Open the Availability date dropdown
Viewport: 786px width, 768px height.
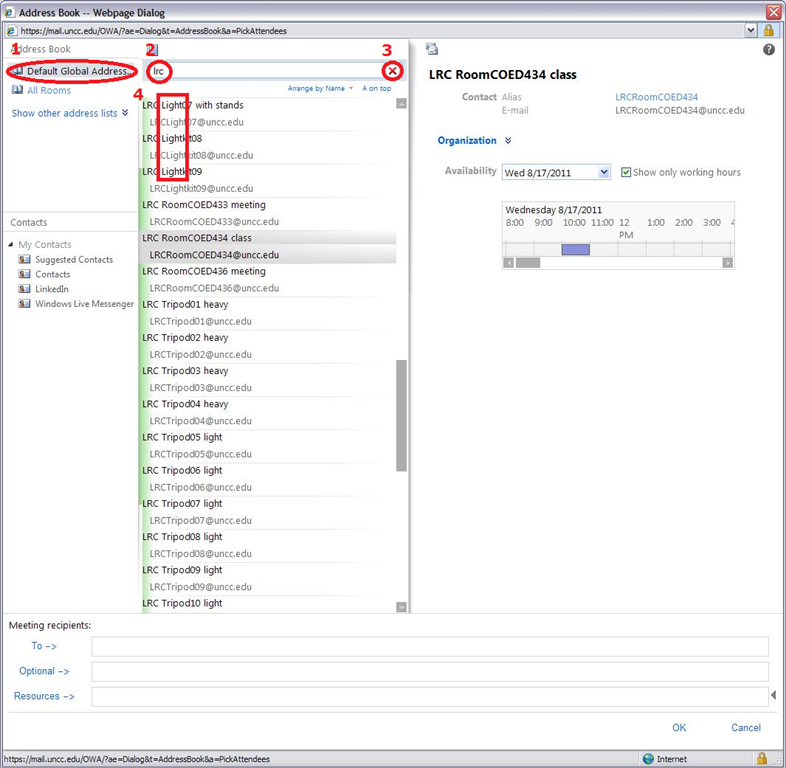pos(603,172)
